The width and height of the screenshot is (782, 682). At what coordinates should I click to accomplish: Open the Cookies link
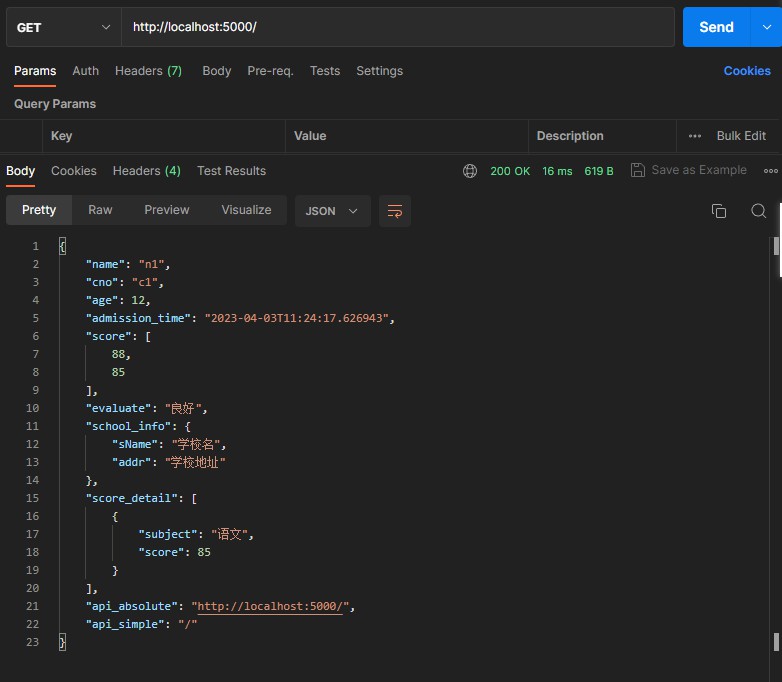747,71
